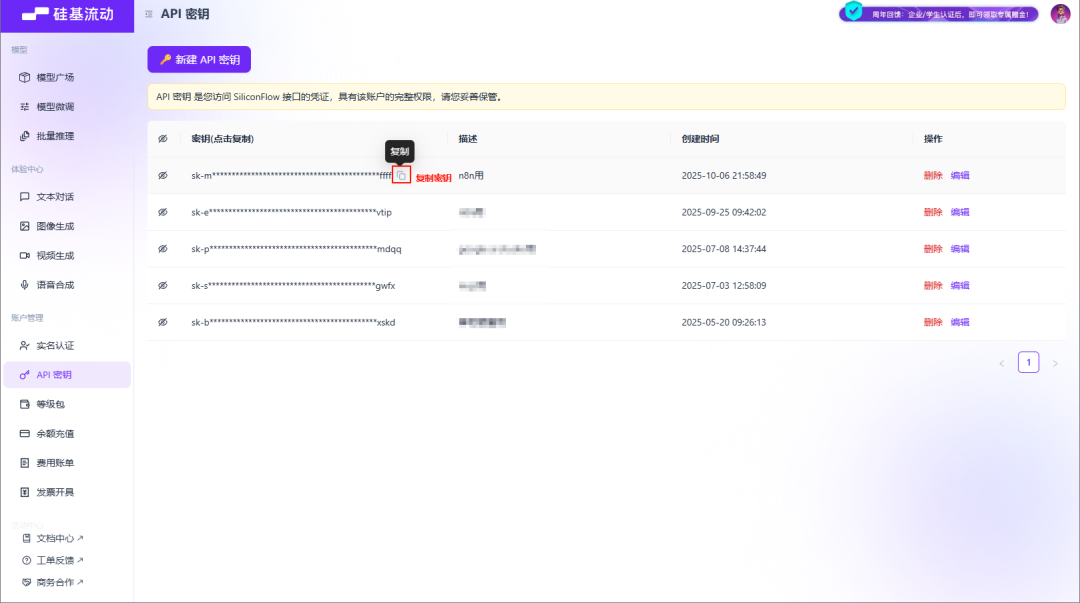Screen dimensions: 1080x603
Task: Reveal the sk-b key ending xskd
Action: [163, 322]
